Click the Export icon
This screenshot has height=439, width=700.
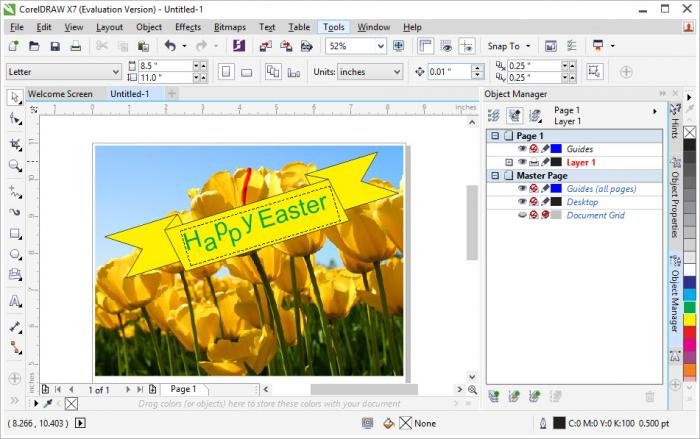(286, 46)
